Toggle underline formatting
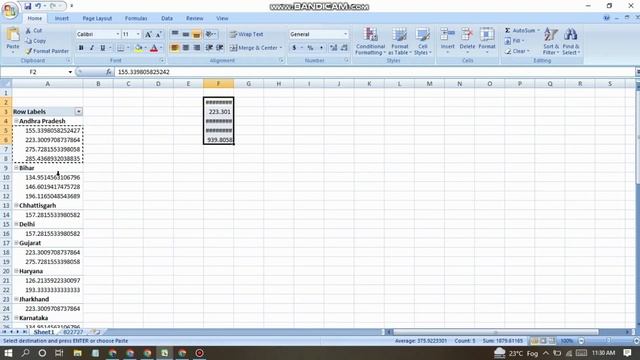 coord(102,48)
